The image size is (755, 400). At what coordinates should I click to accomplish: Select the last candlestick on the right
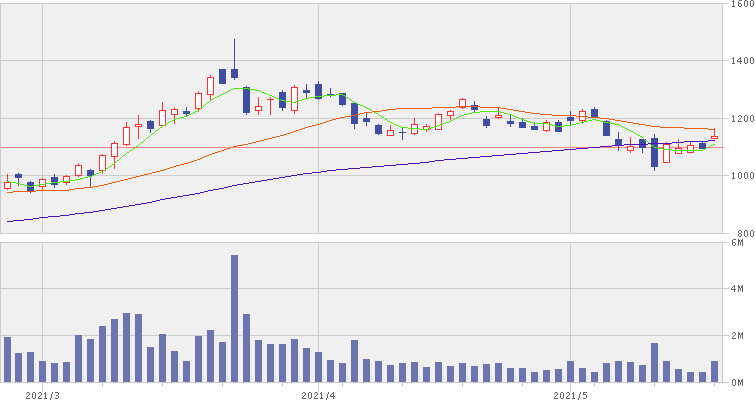coord(714,137)
